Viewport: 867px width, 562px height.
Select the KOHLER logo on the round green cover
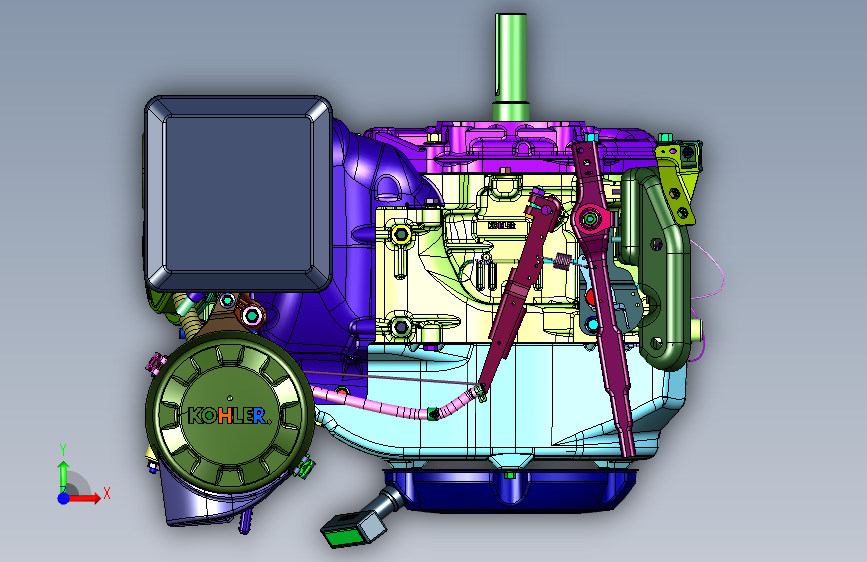coord(229,415)
